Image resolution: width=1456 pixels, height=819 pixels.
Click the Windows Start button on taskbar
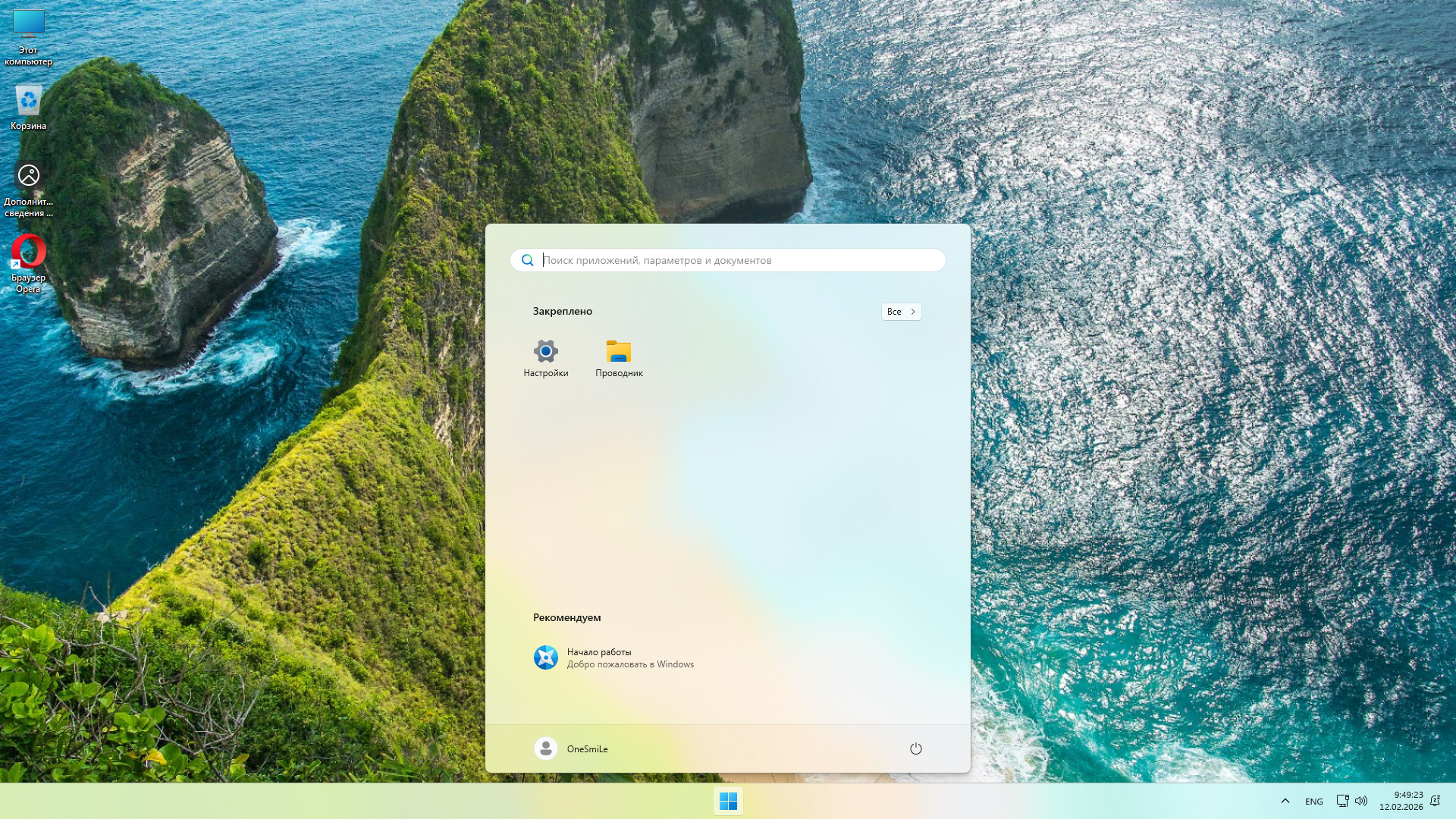(x=727, y=800)
